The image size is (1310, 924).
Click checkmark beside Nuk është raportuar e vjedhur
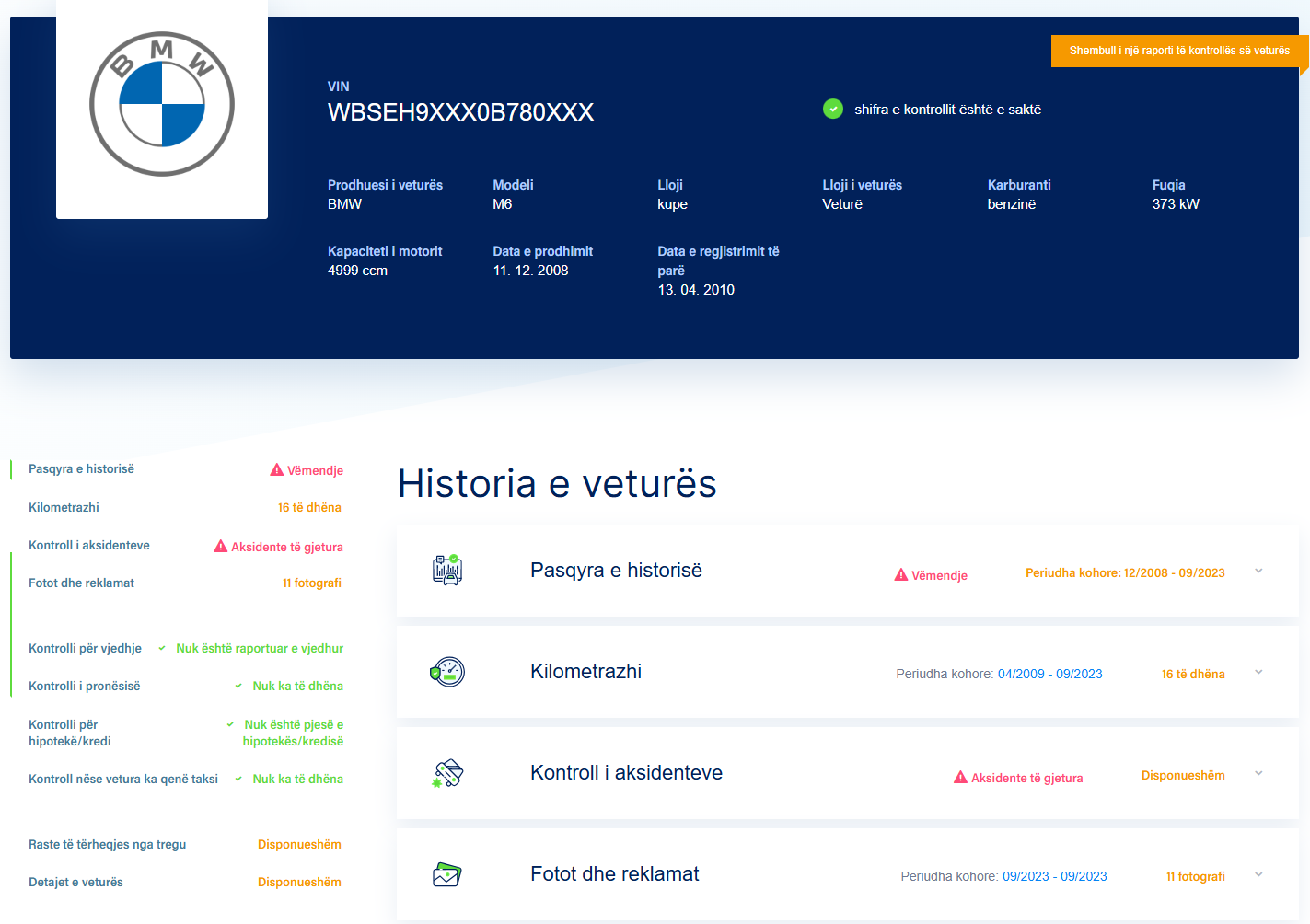[162, 649]
